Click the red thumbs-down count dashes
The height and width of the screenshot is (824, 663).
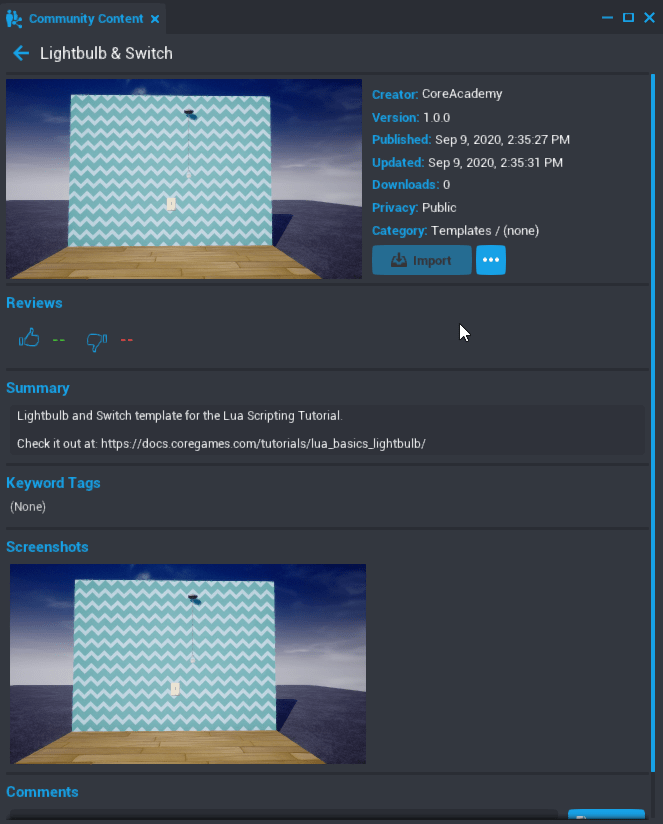(x=127, y=340)
